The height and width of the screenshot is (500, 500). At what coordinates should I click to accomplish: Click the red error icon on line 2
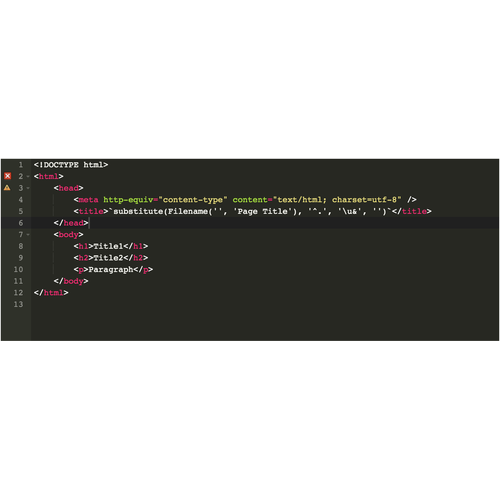8,176
